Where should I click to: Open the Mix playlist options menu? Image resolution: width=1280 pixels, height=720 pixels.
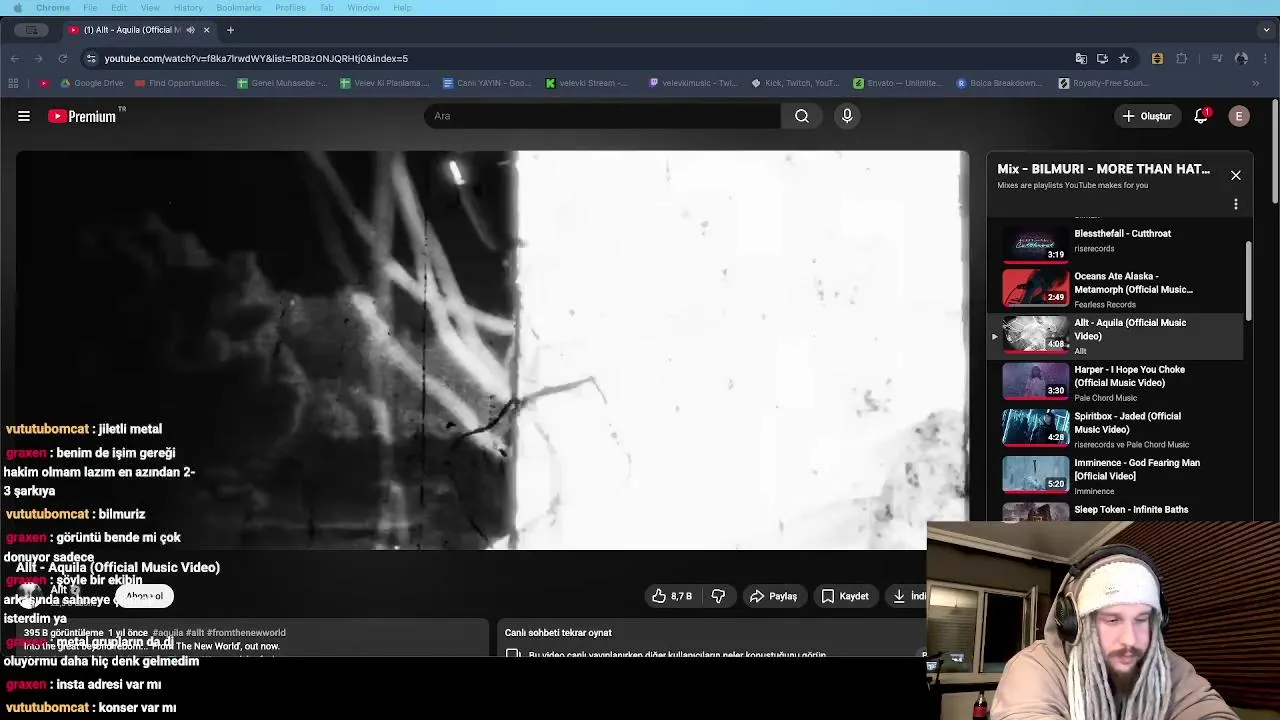(x=1236, y=204)
